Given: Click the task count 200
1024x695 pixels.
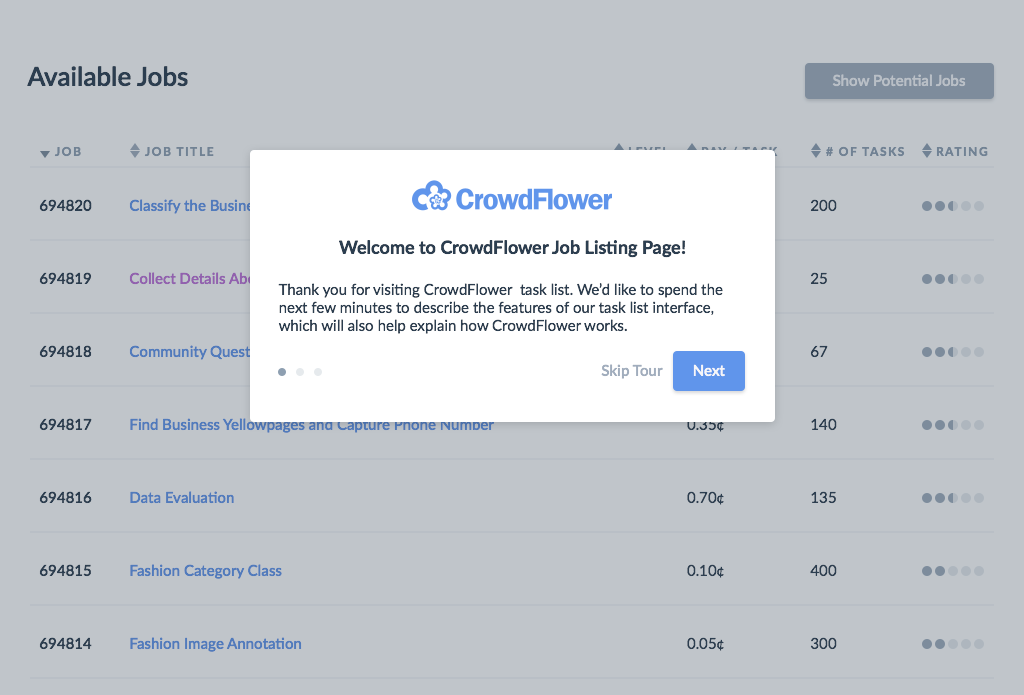Looking at the screenshot, I should click(824, 206).
